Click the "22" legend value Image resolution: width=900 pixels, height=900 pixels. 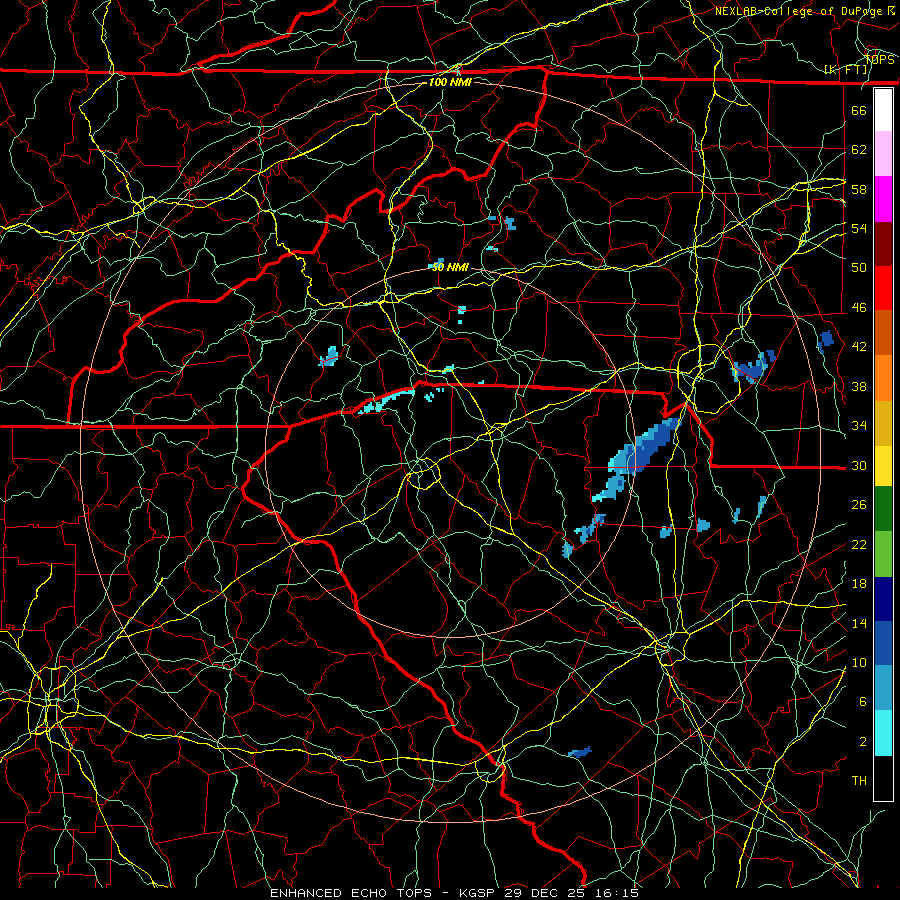point(859,544)
